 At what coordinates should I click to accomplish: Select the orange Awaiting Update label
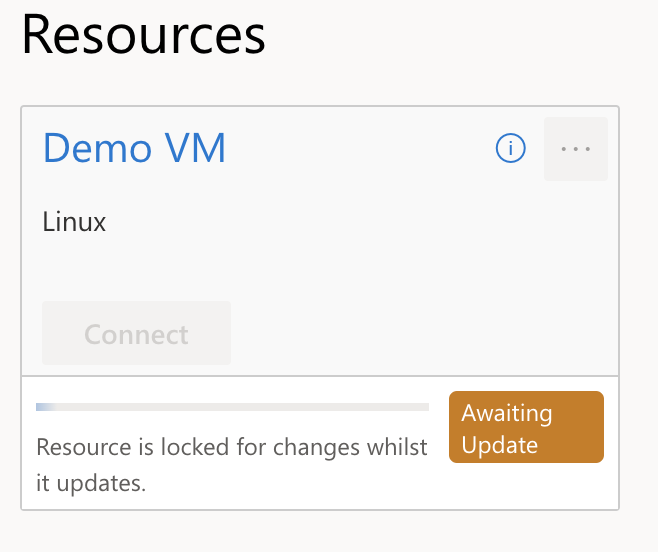(x=526, y=427)
